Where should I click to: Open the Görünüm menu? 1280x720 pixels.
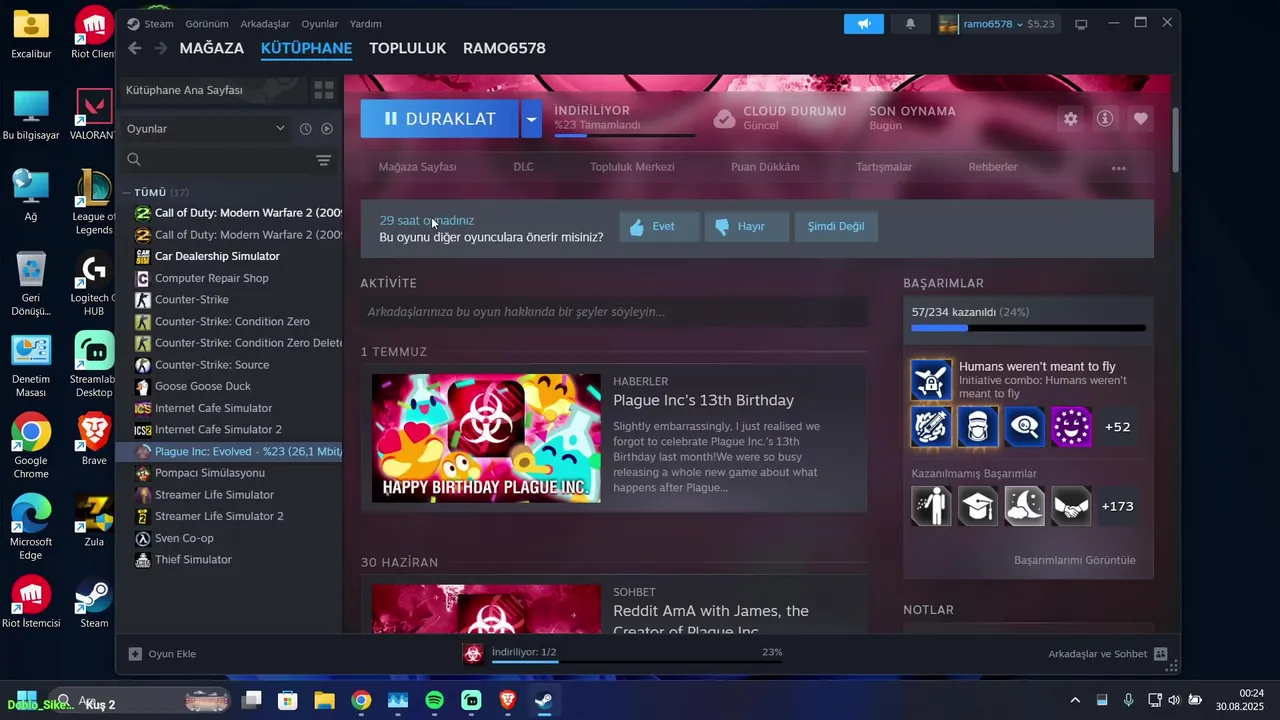[207, 24]
